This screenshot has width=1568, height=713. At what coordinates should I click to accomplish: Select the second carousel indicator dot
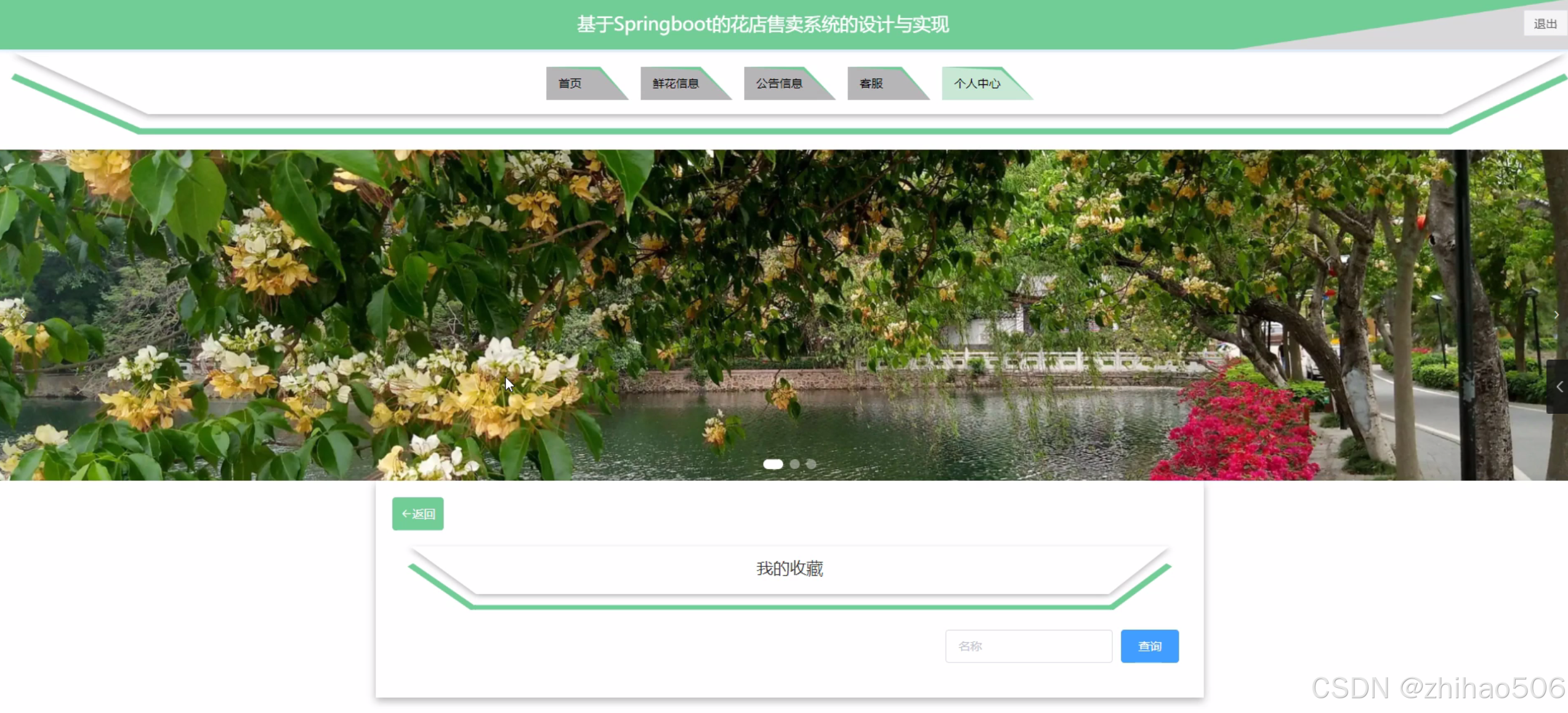point(794,464)
